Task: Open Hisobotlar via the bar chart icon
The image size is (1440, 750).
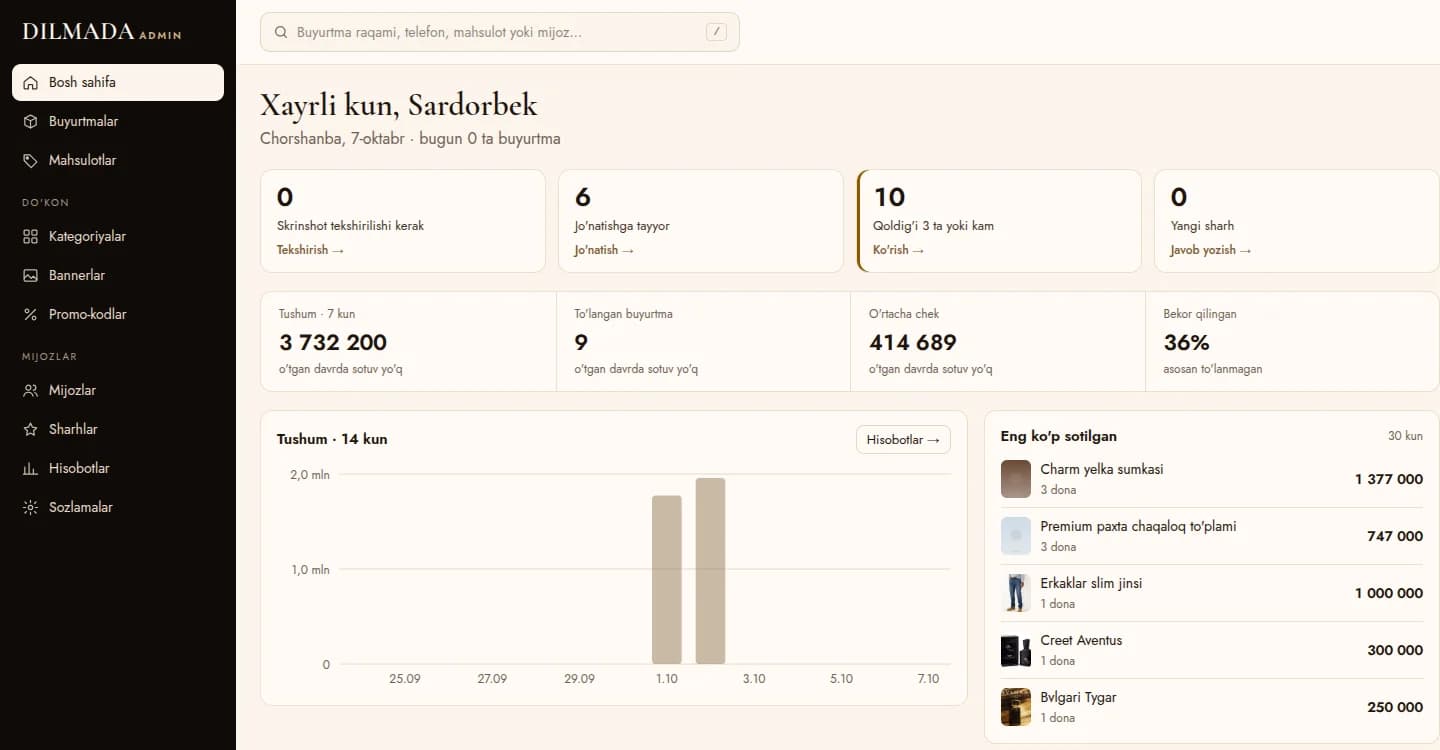Action: 31,469
